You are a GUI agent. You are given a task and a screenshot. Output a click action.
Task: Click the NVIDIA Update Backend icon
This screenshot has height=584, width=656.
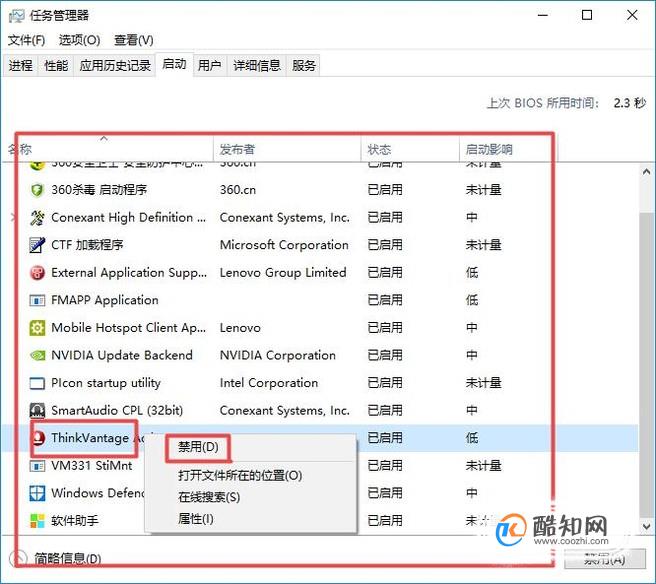point(37,356)
